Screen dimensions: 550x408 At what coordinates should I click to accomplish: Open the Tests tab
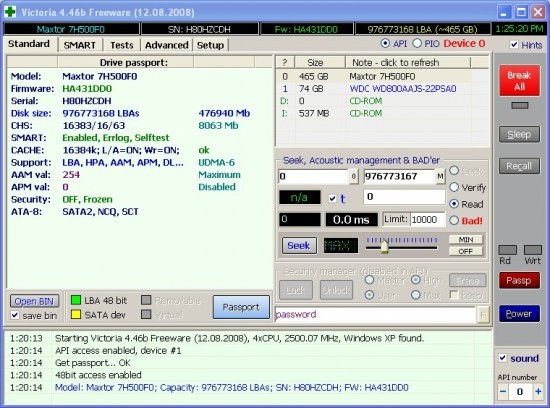[x=122, y=45]
